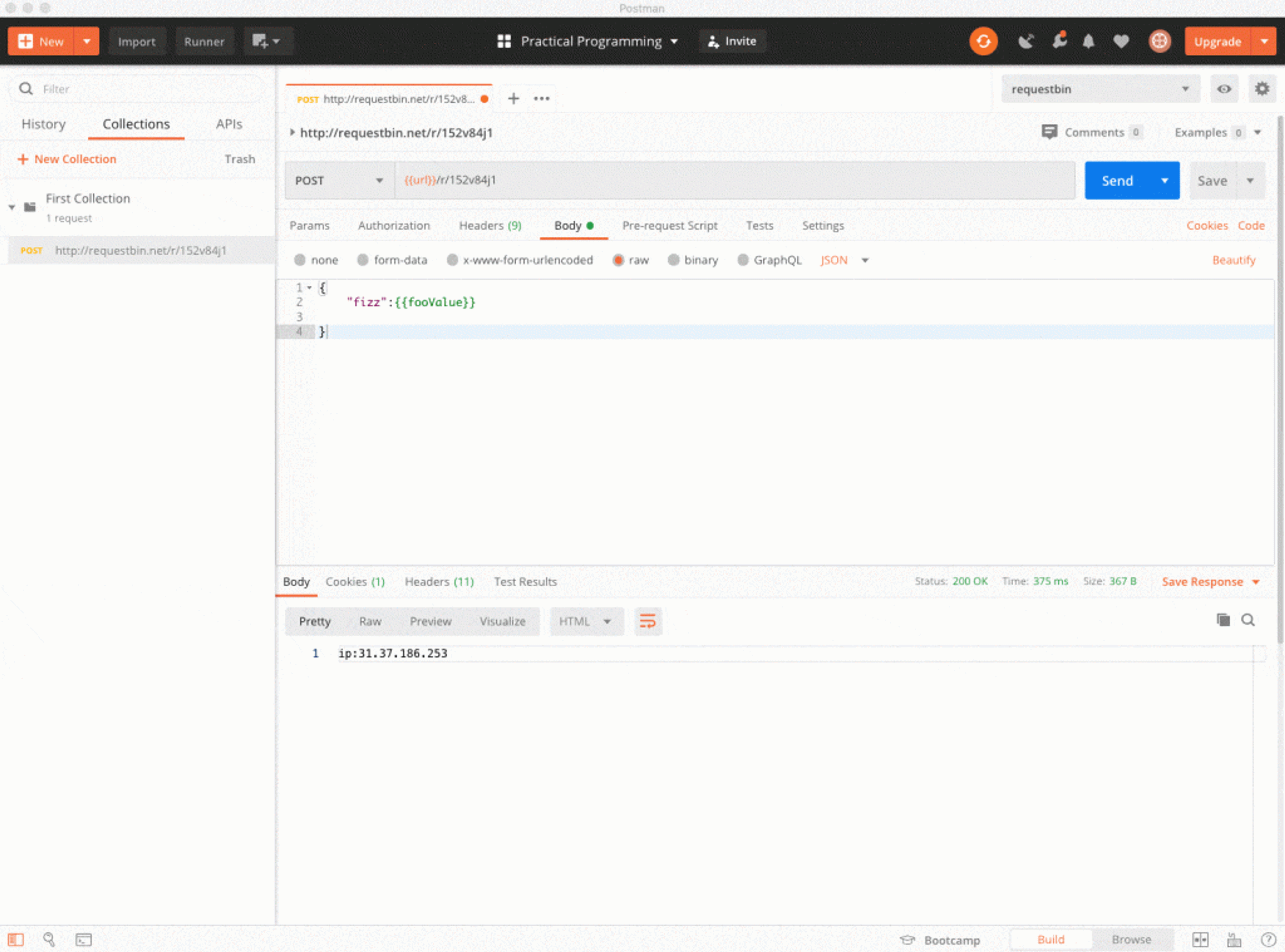Open notifications bell icon
The height and width of the screenshot is (952, 1285).
pos(1089,41)
